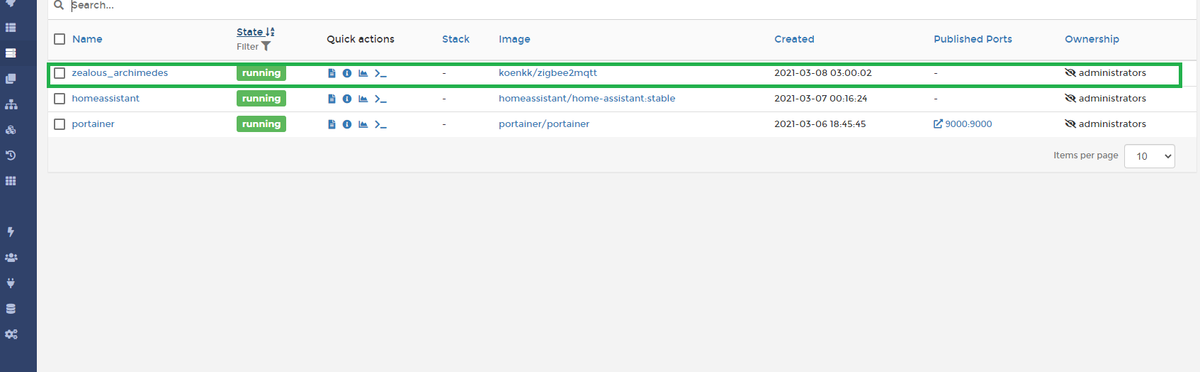View stats for homeassistant container
The width and height of the screenshot is (1200, 372).
point(363,99)
